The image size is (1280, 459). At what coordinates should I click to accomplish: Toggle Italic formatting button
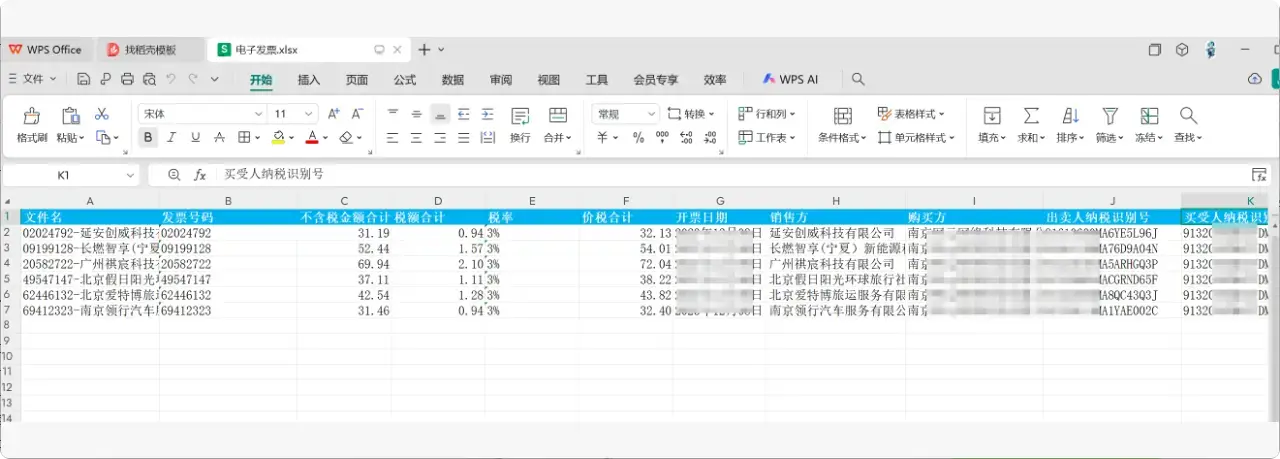pos(172,138)
